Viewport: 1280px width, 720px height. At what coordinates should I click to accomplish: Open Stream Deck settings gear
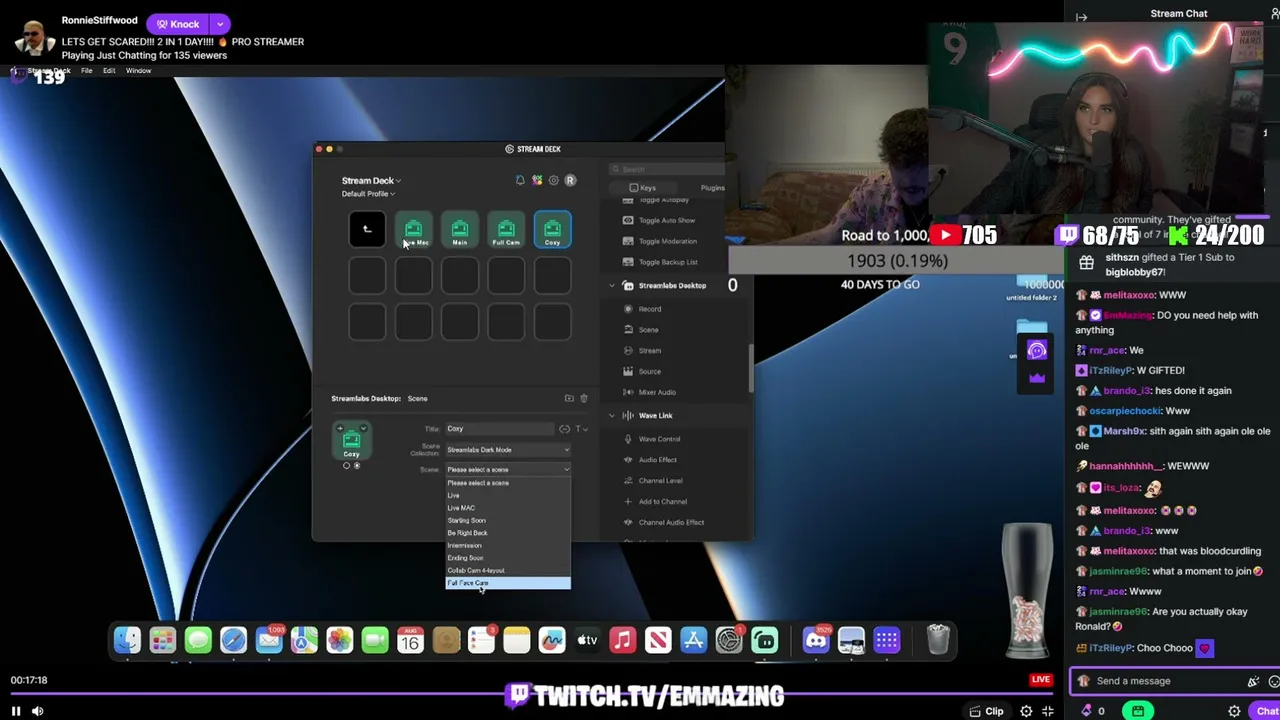[x=554, y=180]
